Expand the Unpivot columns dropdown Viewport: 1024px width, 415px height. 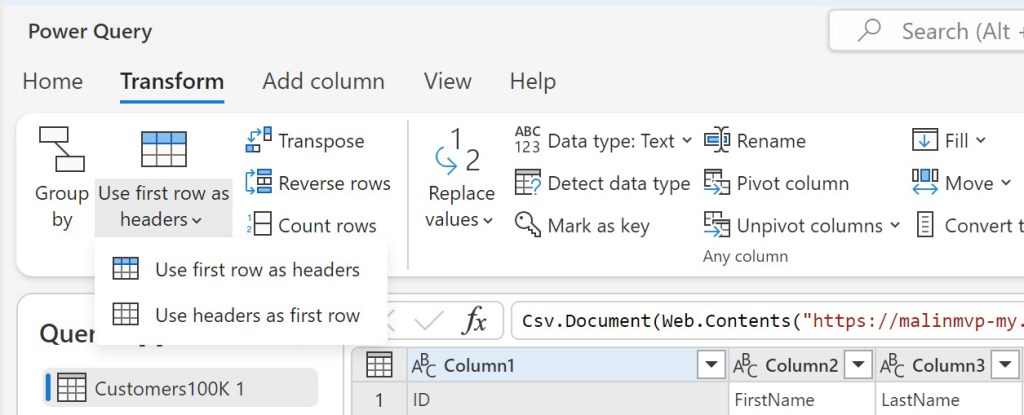click(894, 226)
